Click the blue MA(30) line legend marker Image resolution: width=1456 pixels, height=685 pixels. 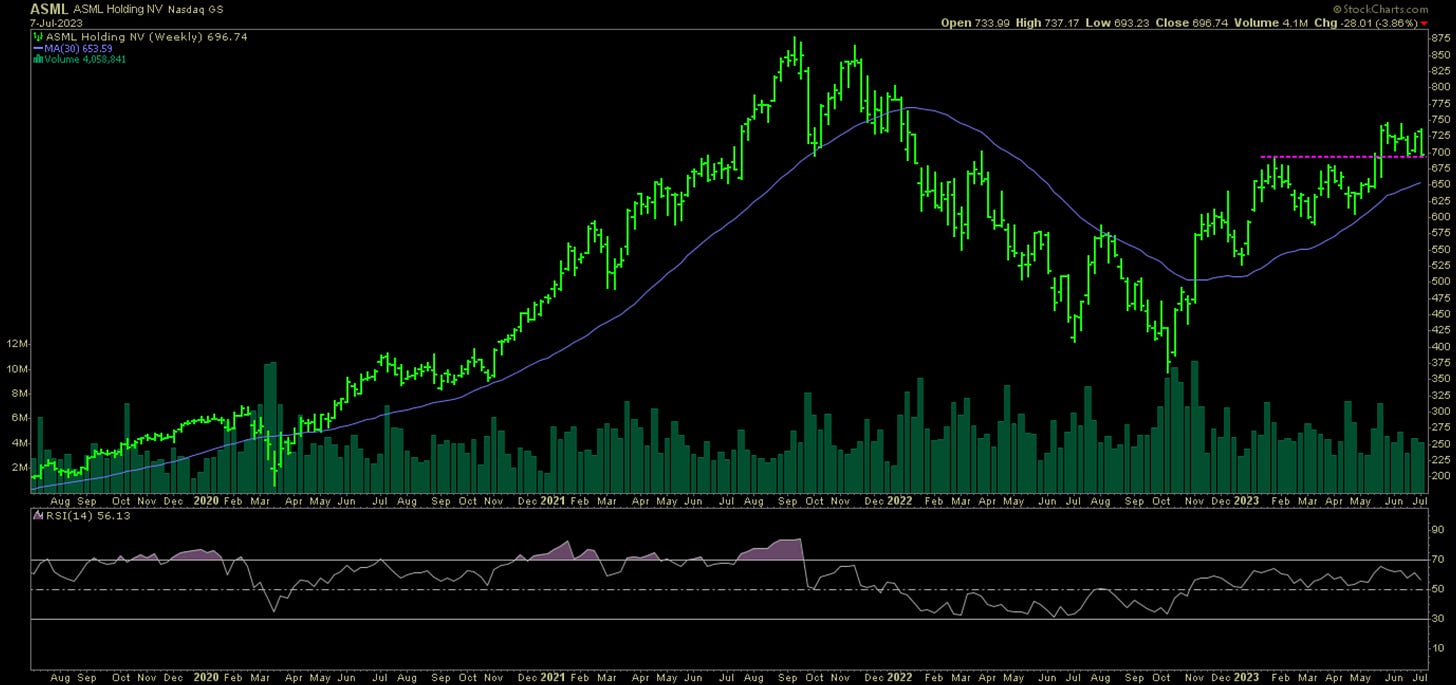pyautogui.click(x=37, y=48)
